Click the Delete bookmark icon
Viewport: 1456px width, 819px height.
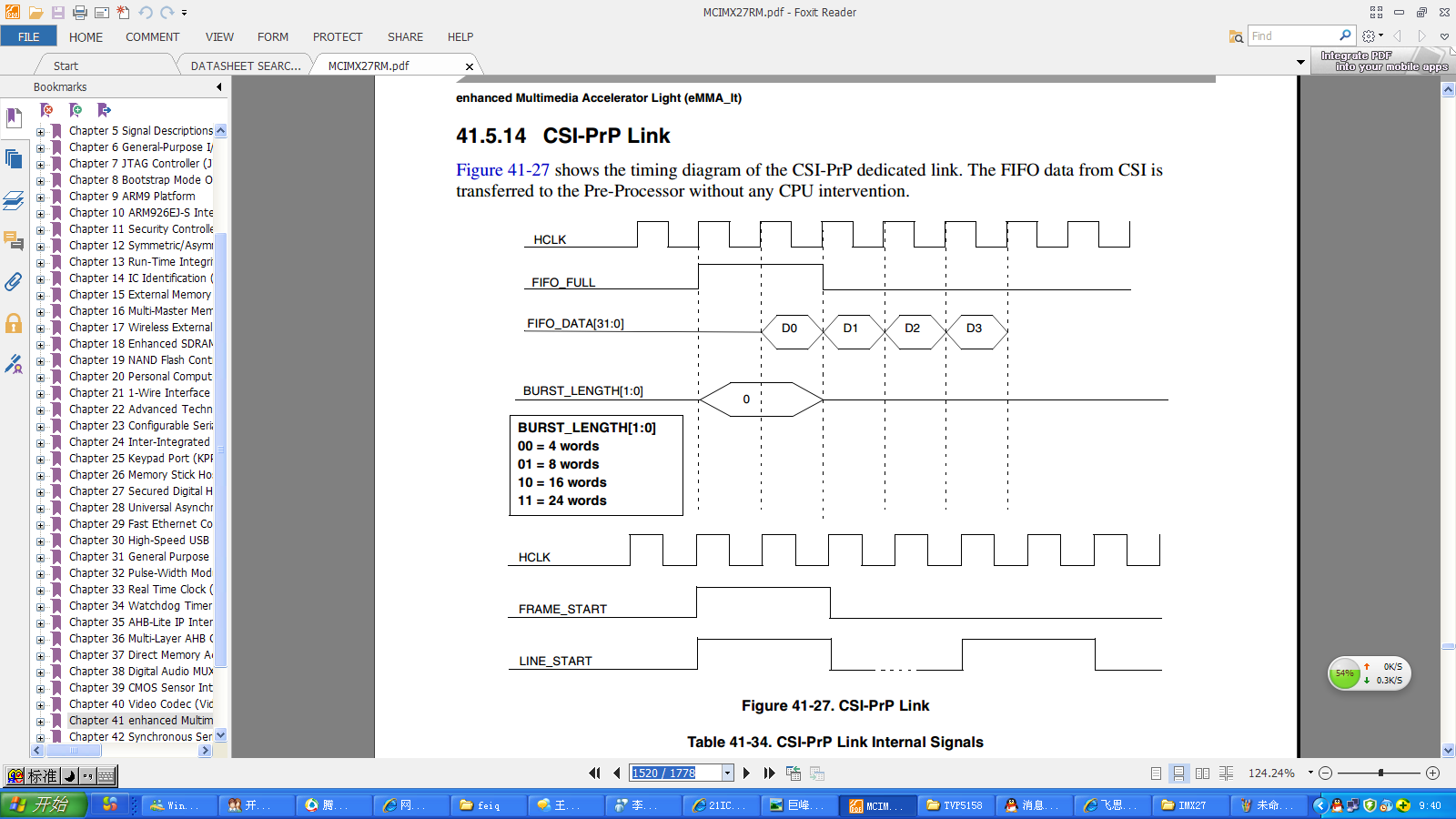[47, 110]
